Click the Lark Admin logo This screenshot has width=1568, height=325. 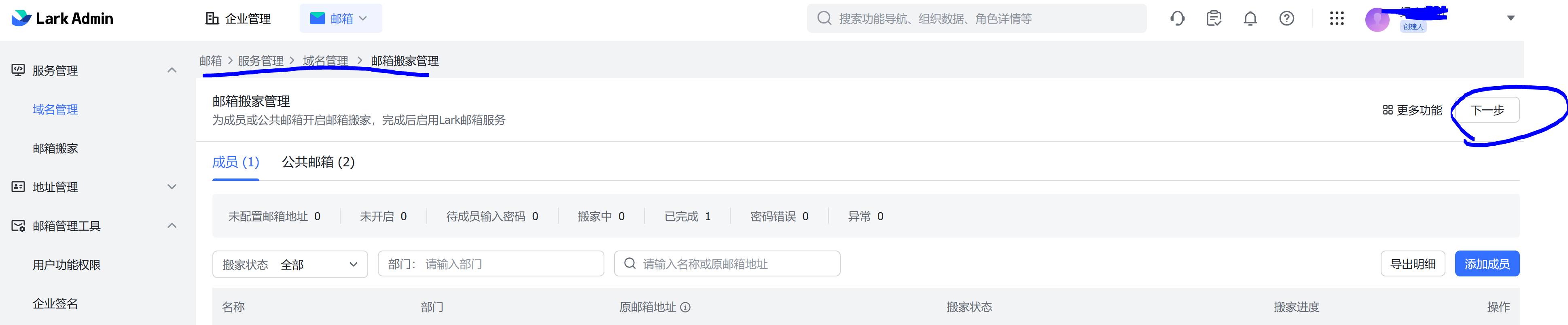[x=63, y=19]
